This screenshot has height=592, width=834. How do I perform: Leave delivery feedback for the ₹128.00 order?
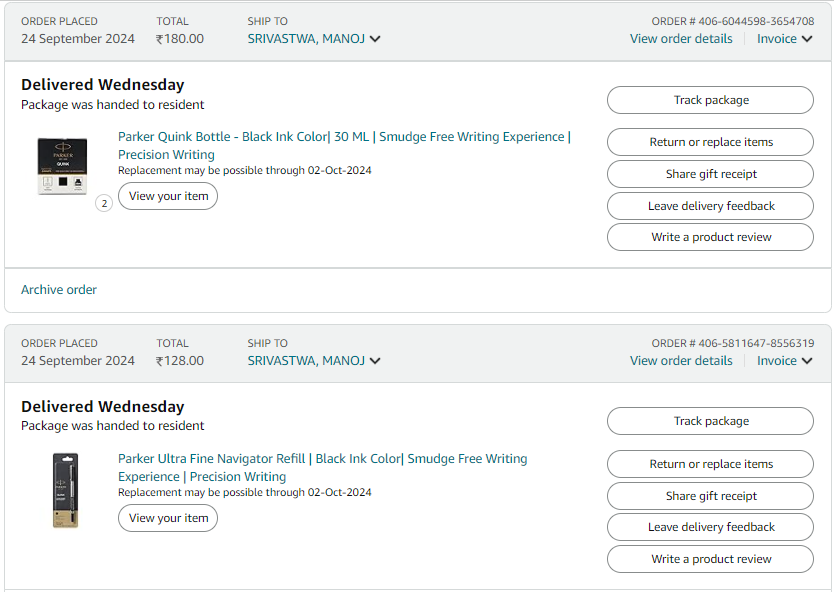tap(710, 527)
